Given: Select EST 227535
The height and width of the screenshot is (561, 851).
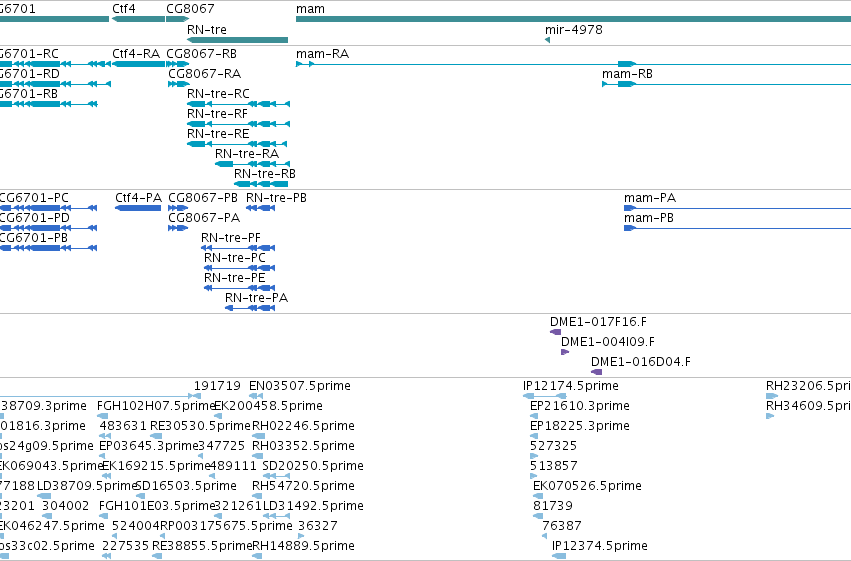Looking at the screenshot, I should [x=125, y=547].
